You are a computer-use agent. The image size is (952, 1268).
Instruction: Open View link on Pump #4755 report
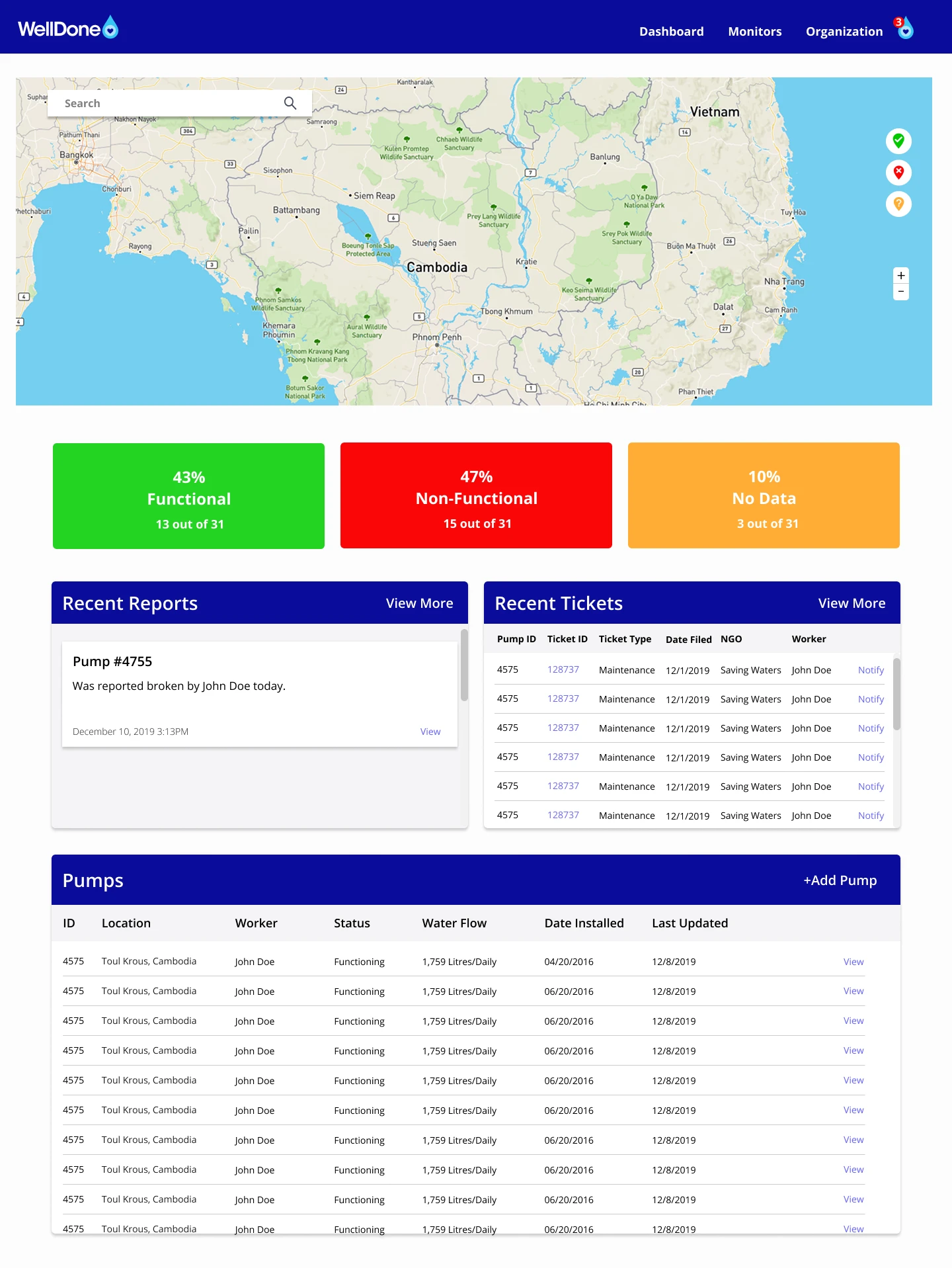(x=430, y=732)
